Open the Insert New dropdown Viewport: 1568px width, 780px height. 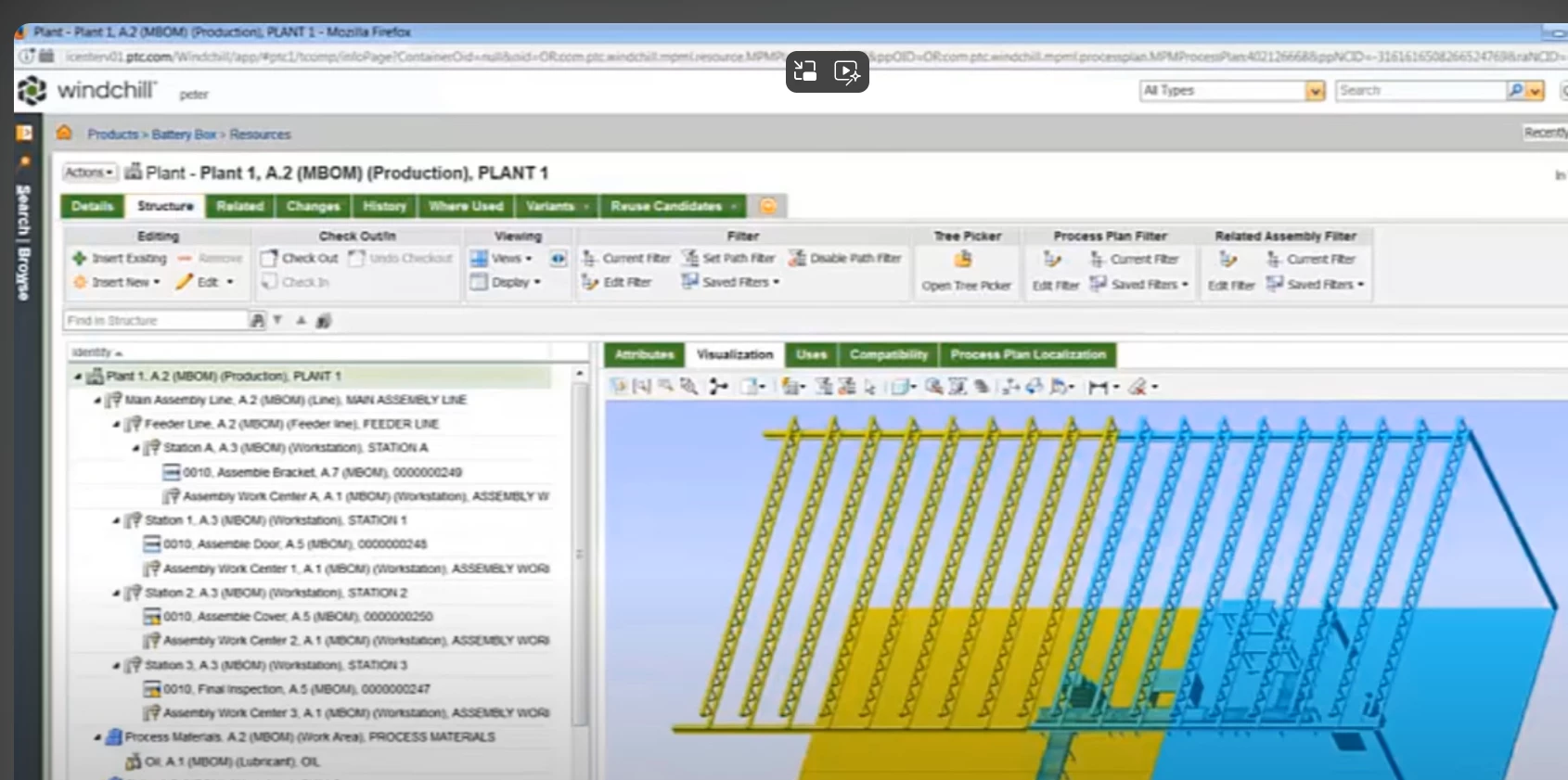point(117,282)
